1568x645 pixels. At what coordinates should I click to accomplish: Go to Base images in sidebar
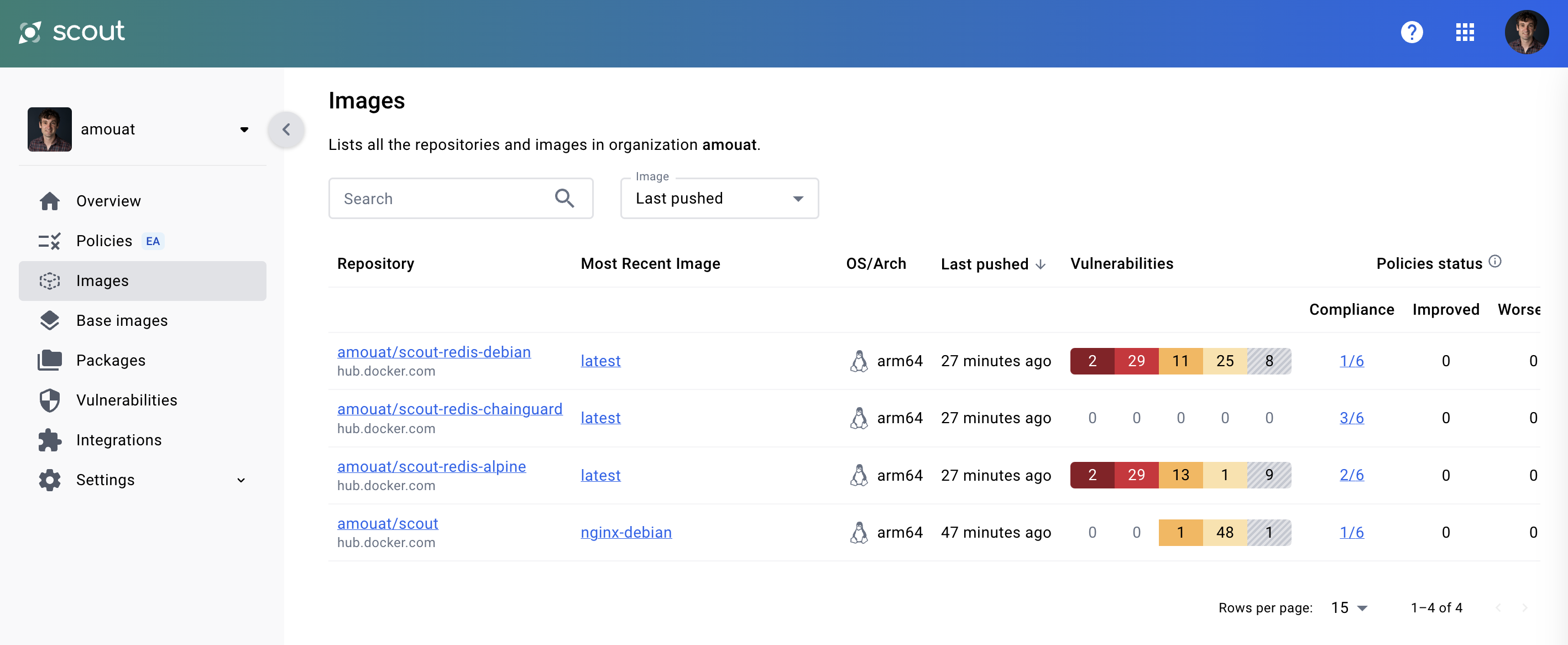[121, 320]
